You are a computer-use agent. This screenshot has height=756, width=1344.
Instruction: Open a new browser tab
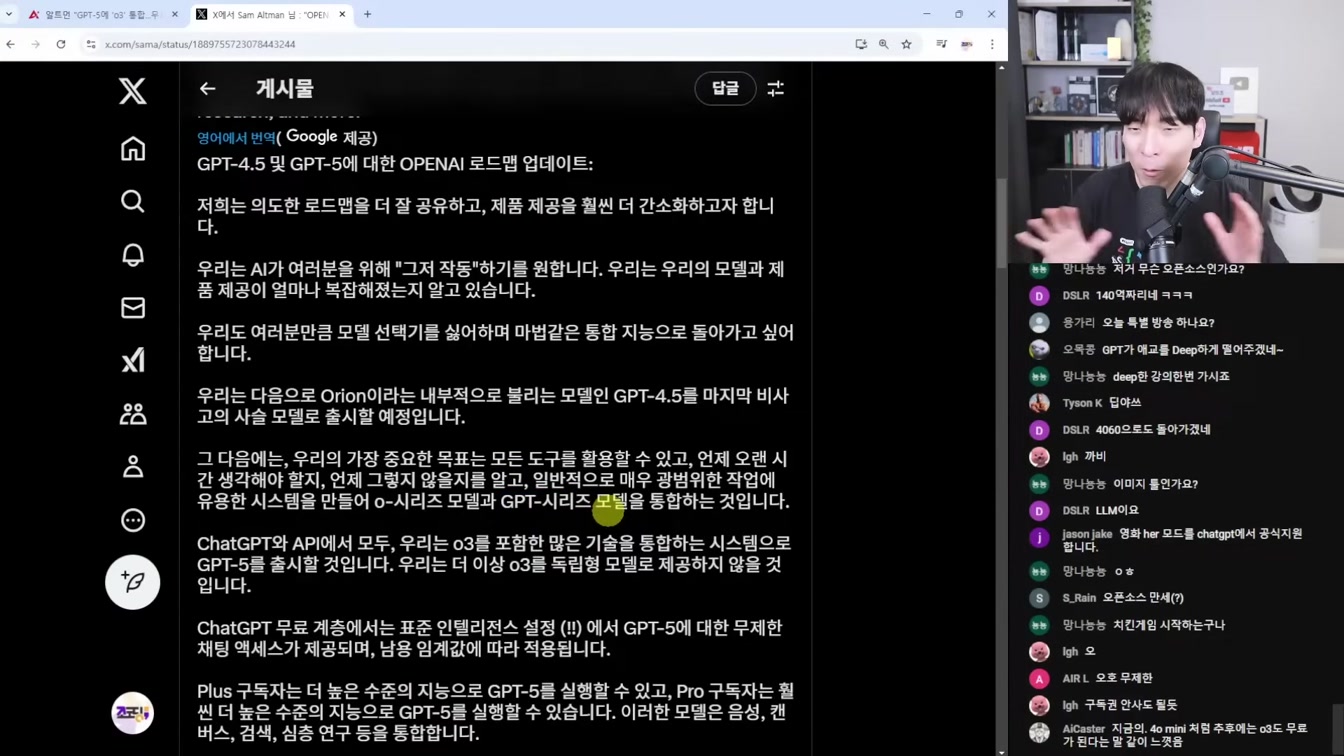367,15
